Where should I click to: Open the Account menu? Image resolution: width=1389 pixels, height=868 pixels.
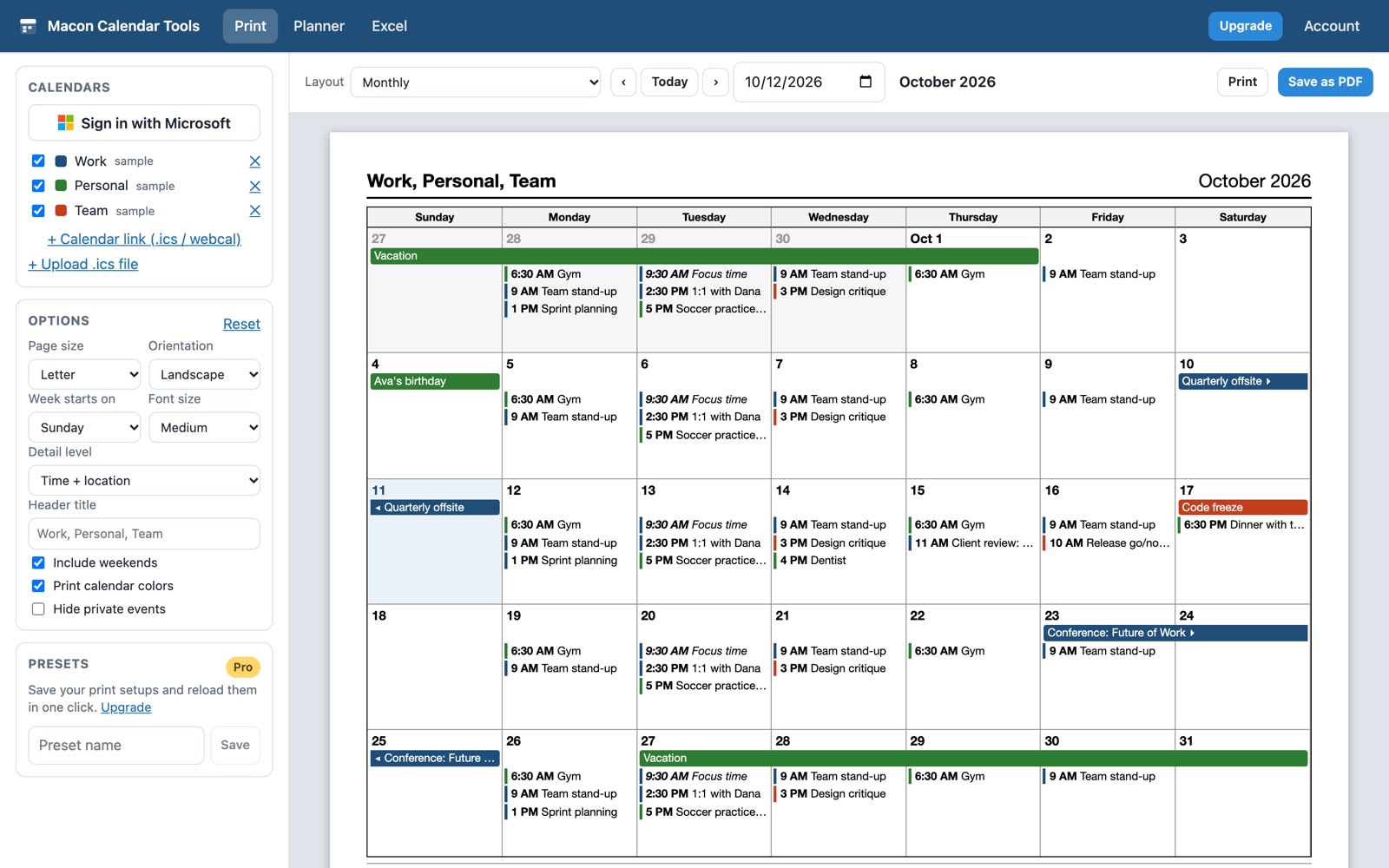click(1332, 26)
